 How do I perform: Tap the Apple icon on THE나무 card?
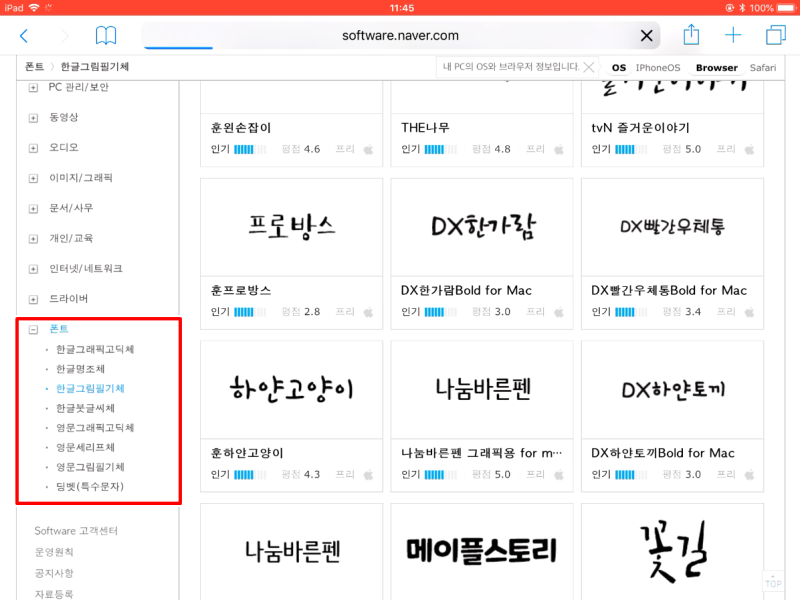(559, 149)
